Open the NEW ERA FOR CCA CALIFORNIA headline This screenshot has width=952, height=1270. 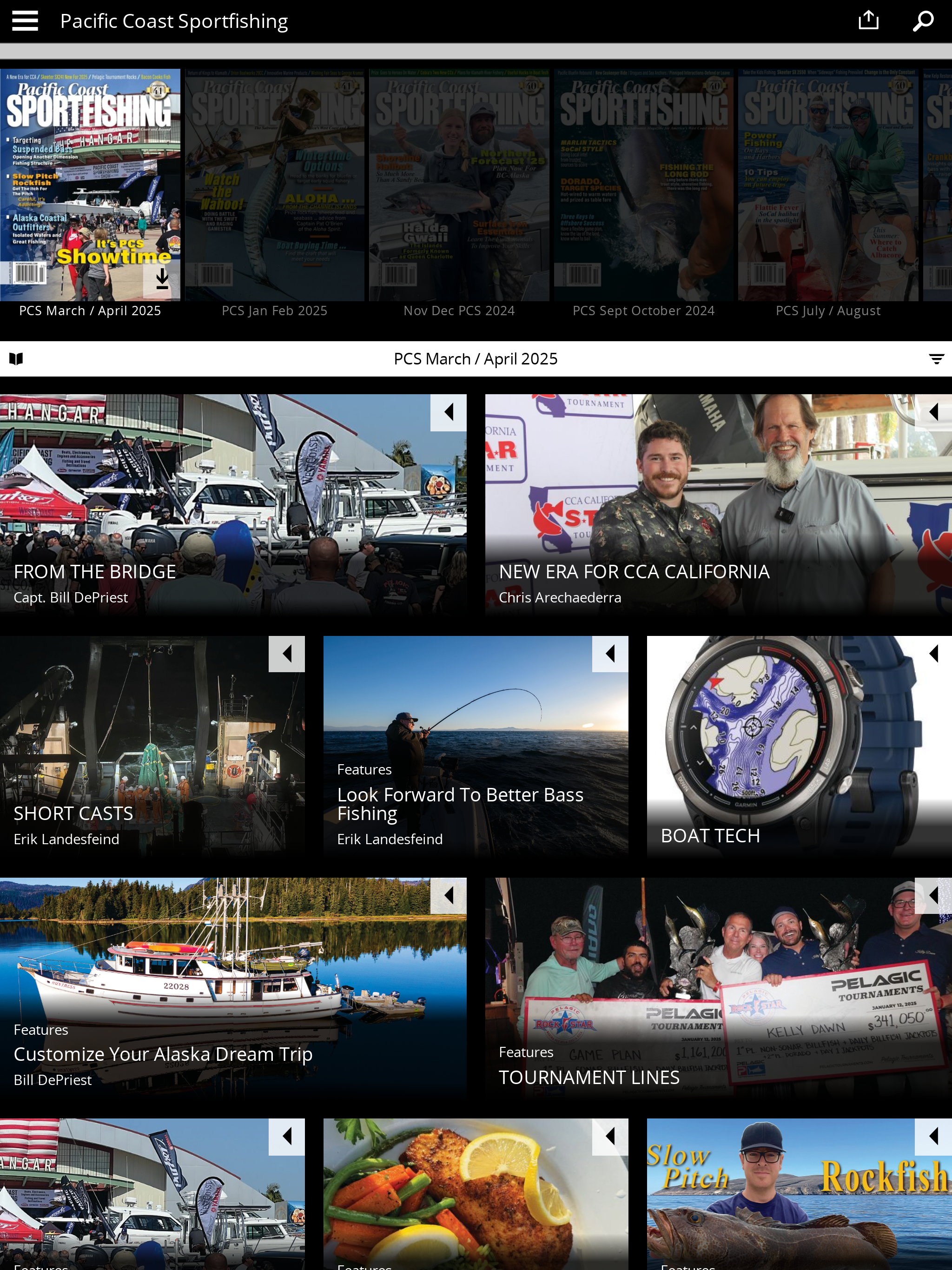[x=634, y=572]
